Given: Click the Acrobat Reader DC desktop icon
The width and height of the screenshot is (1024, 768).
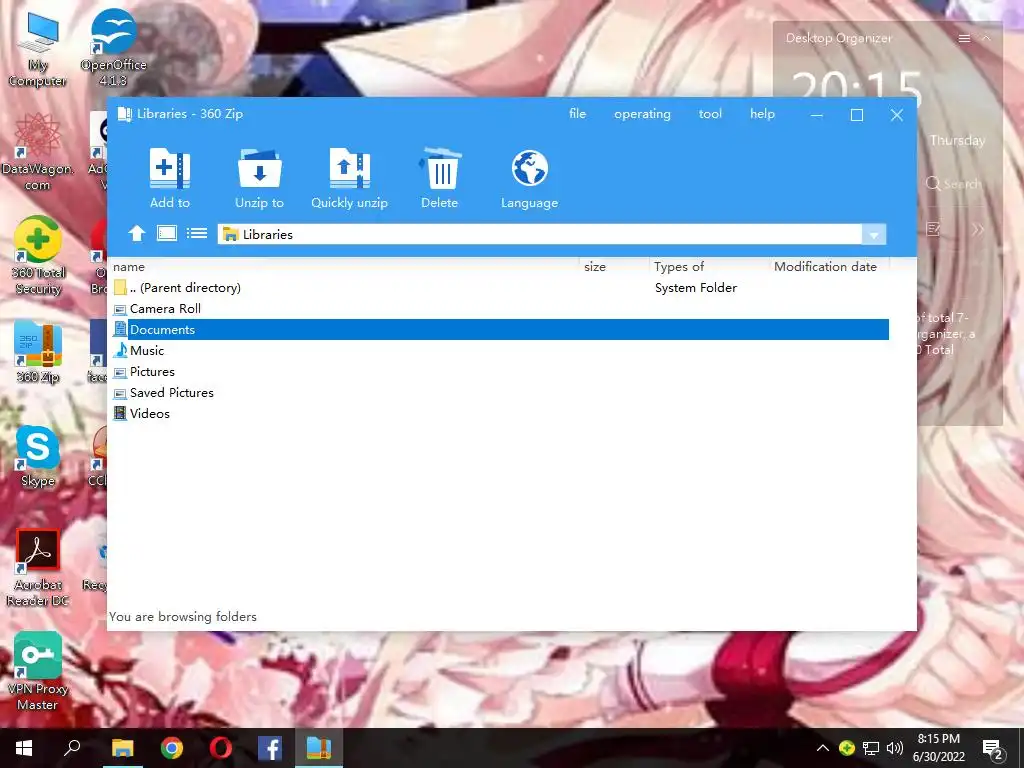Looking at the screenshot, I should tap(38, 568).
